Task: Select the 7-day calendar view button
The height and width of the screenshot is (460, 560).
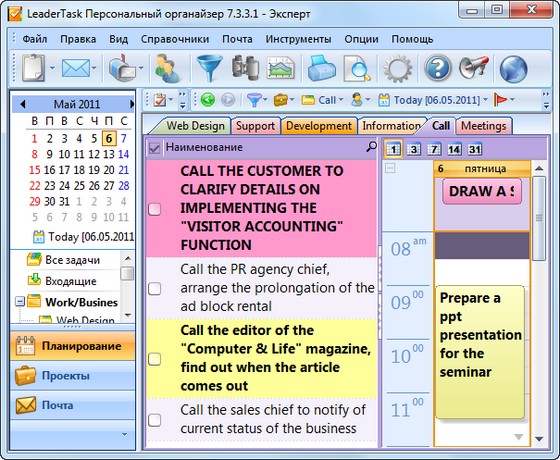Action: (434, 149)
